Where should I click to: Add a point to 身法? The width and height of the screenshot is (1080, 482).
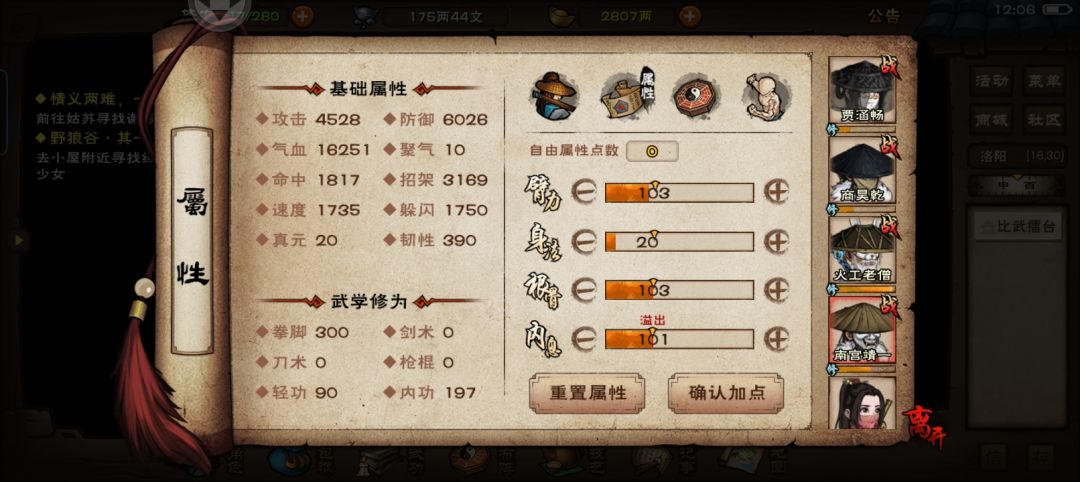[777, 241]
